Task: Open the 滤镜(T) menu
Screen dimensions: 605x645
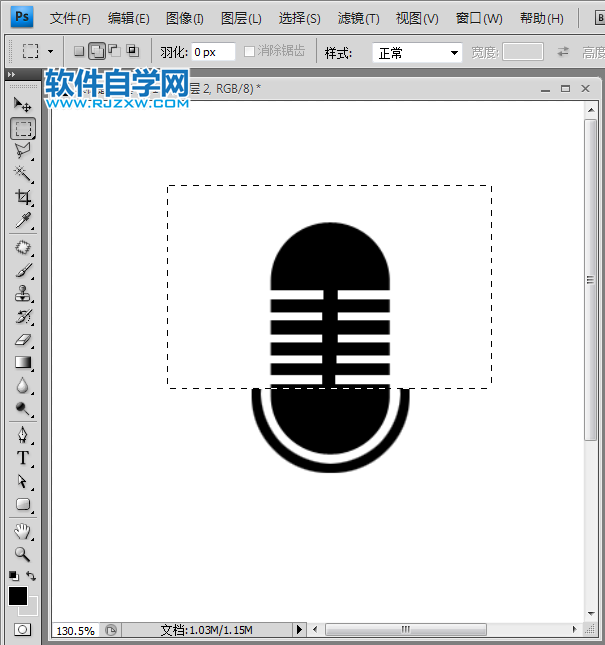Action: (358, 18)
